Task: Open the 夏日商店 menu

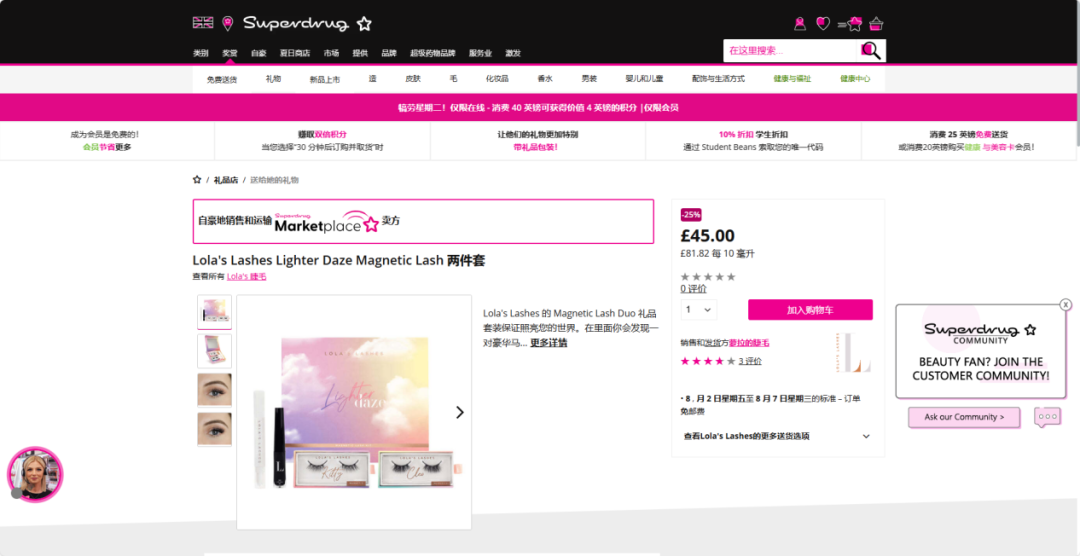Action: coord(295,53)
